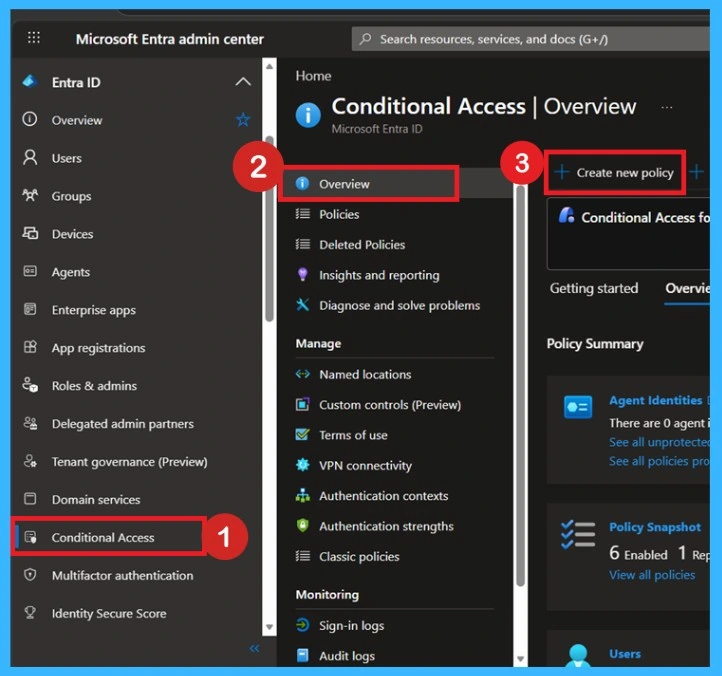Screen dimensions: 722x676
Task: Click the Insights and reporting lightbulb icon
Action: pos(303,274)
